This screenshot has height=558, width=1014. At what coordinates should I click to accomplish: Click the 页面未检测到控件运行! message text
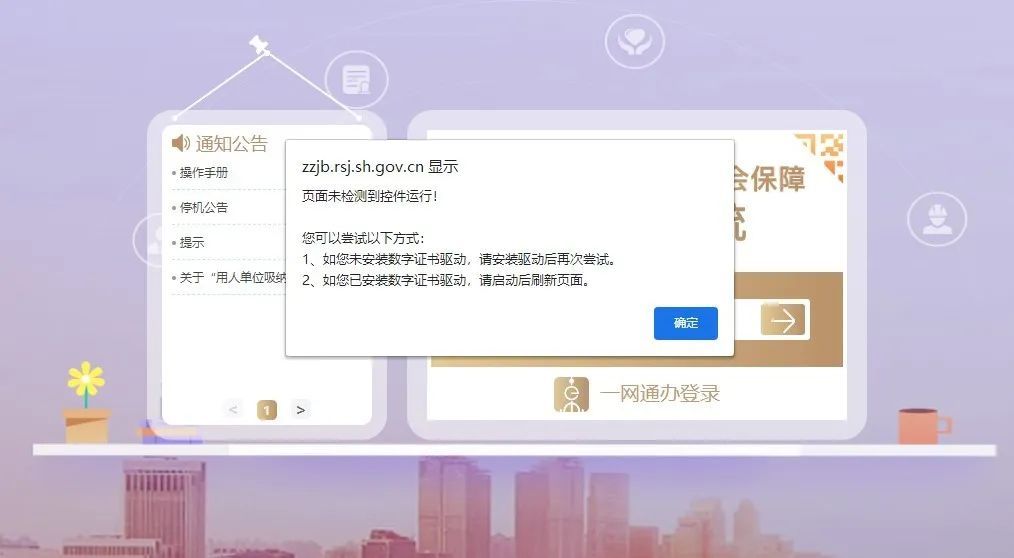[370, 196]
